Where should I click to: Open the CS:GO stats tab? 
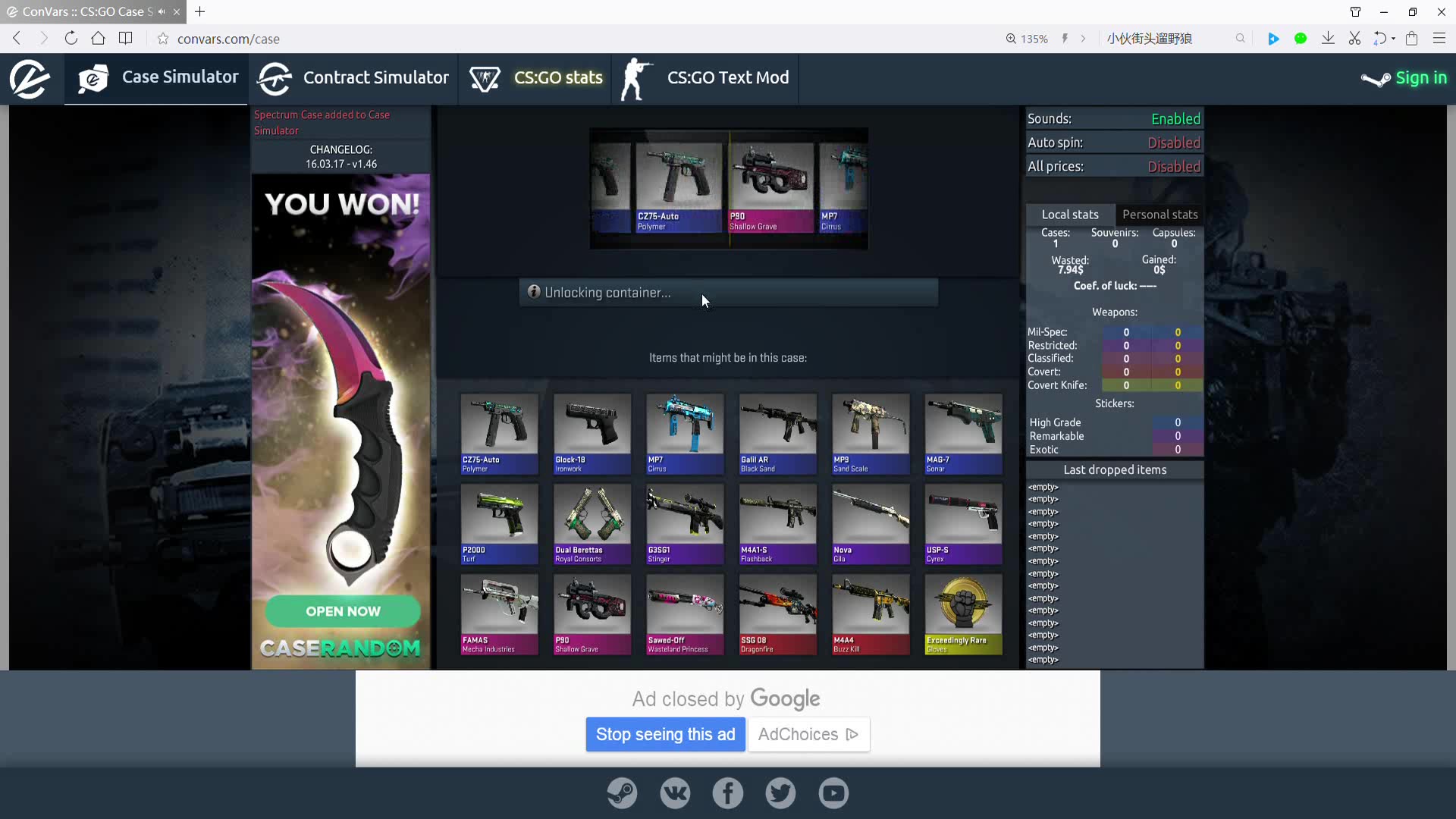[x=535, y=78]
